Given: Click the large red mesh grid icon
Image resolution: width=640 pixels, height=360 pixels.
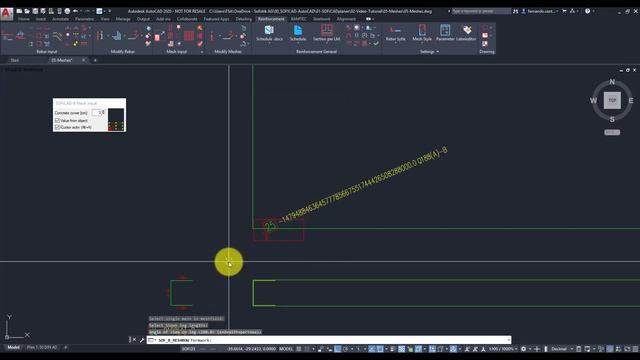Looking at the screenshot, I should [x=189, y=36].
